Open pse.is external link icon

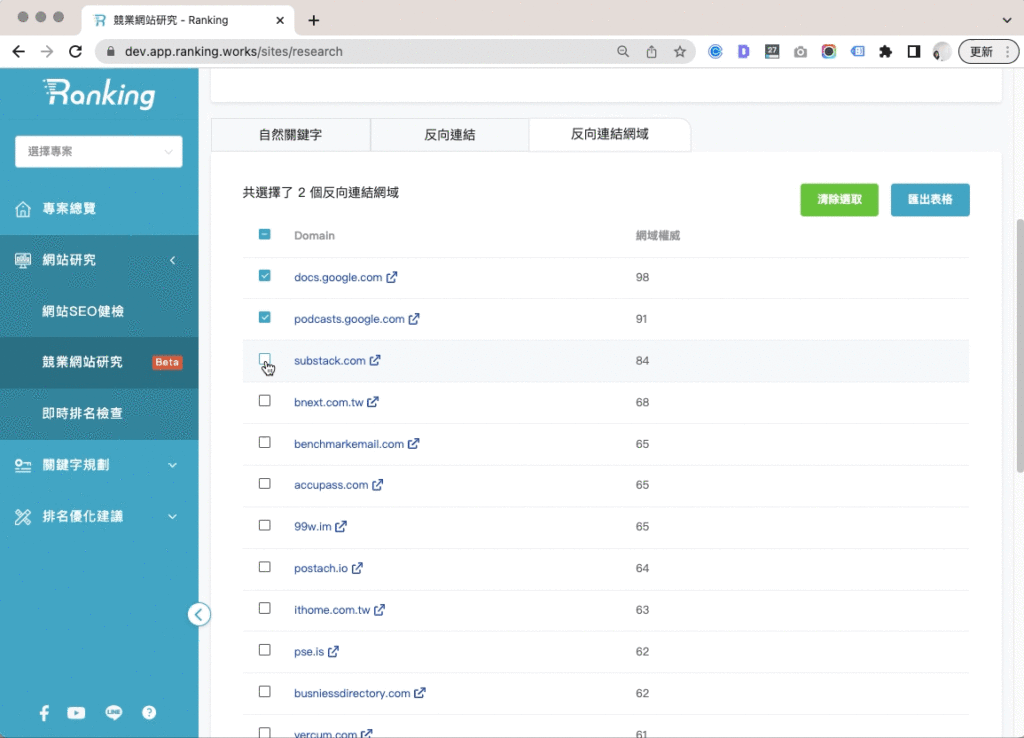333,651
